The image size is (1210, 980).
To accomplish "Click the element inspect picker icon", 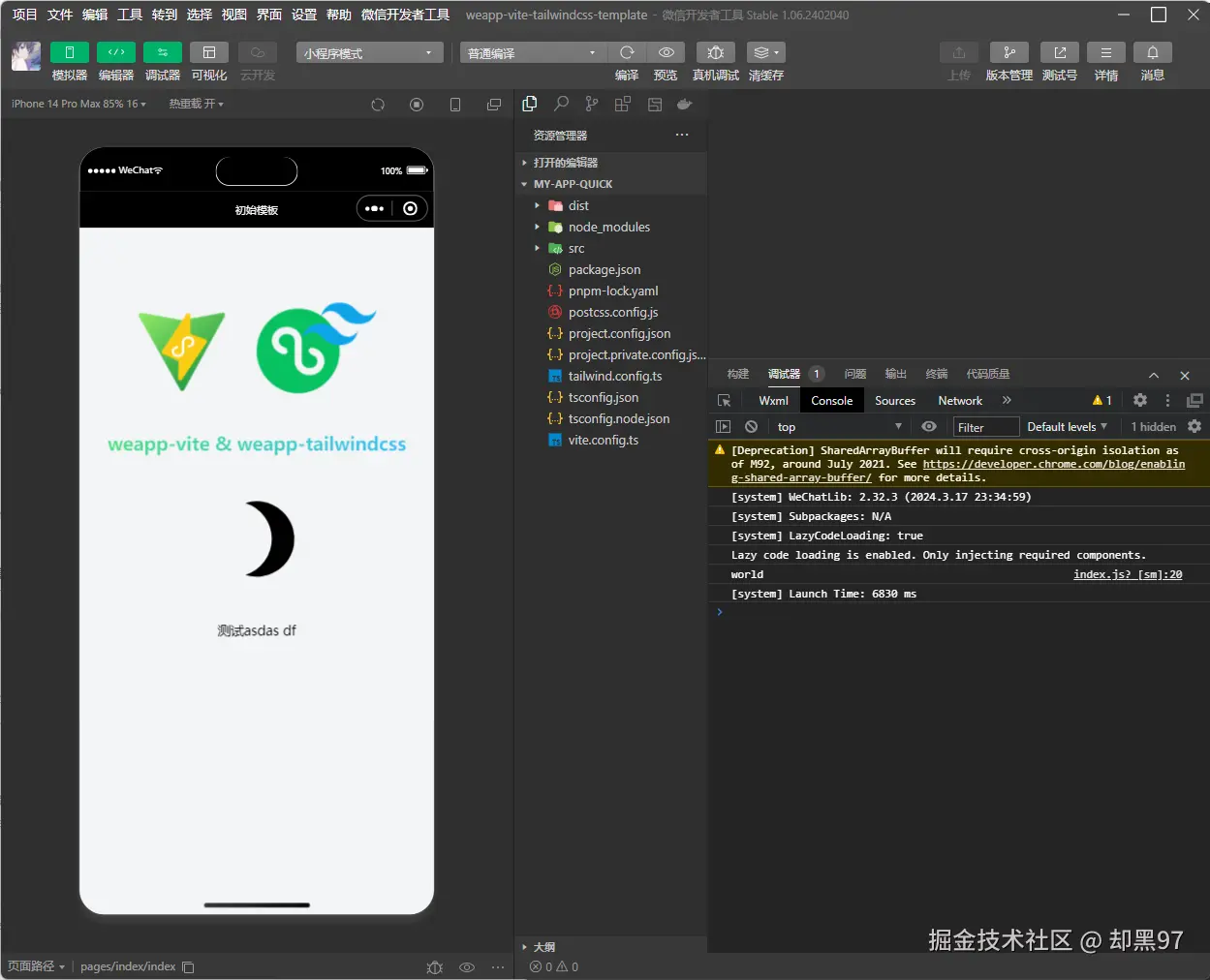I will tap(724, 400).
